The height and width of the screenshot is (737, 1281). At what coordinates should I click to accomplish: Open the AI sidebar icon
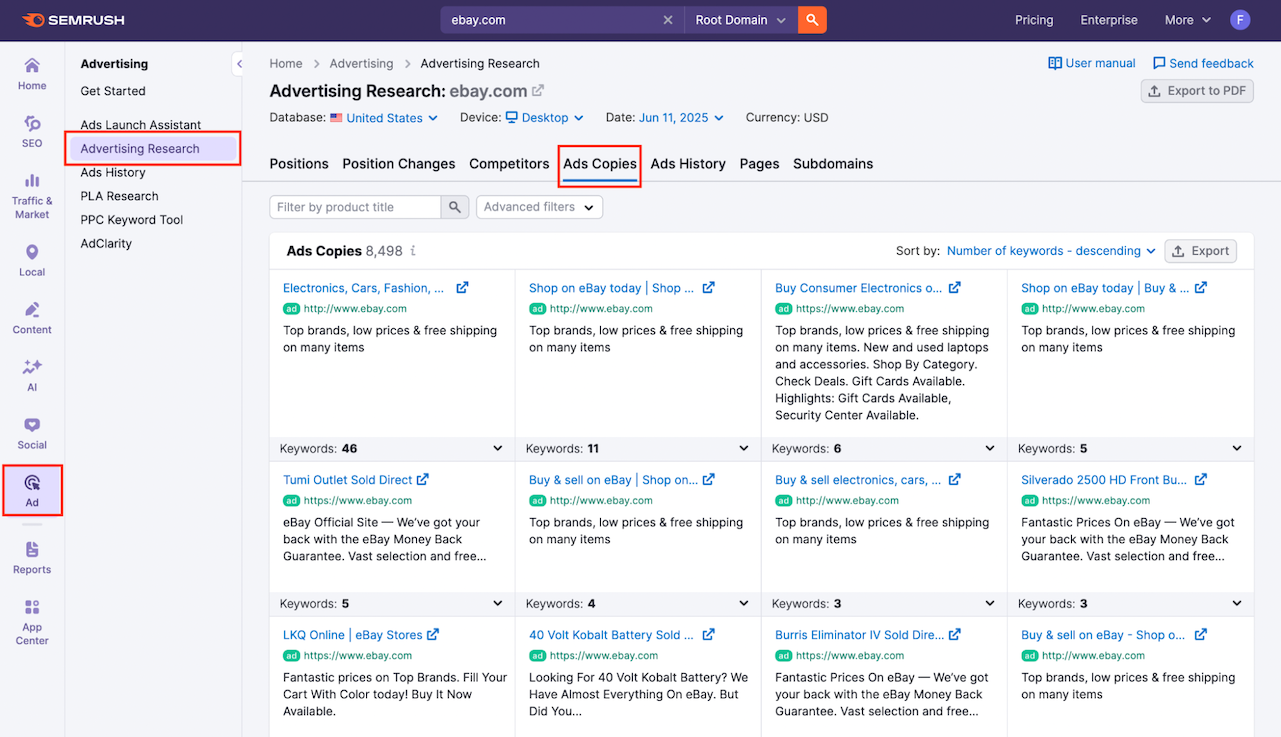(32, 375)
